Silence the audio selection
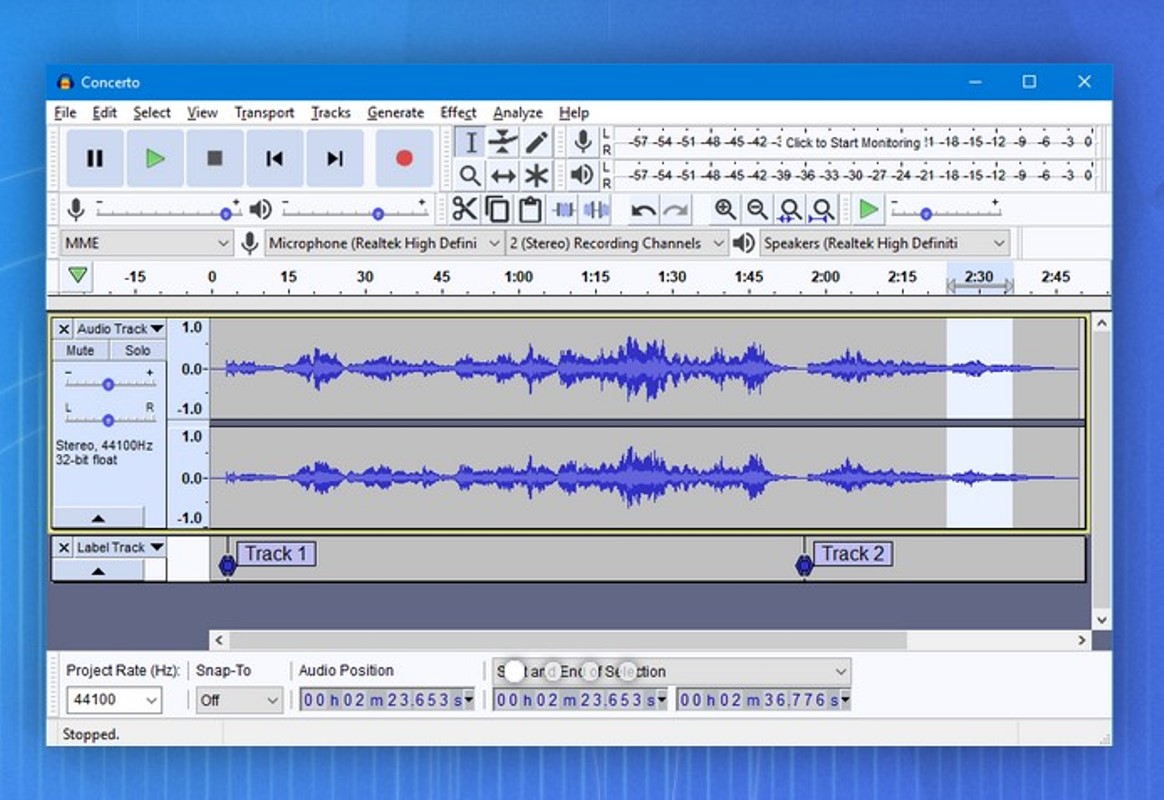Viewport: 1164px width, 800px height. tap(596, 210)
